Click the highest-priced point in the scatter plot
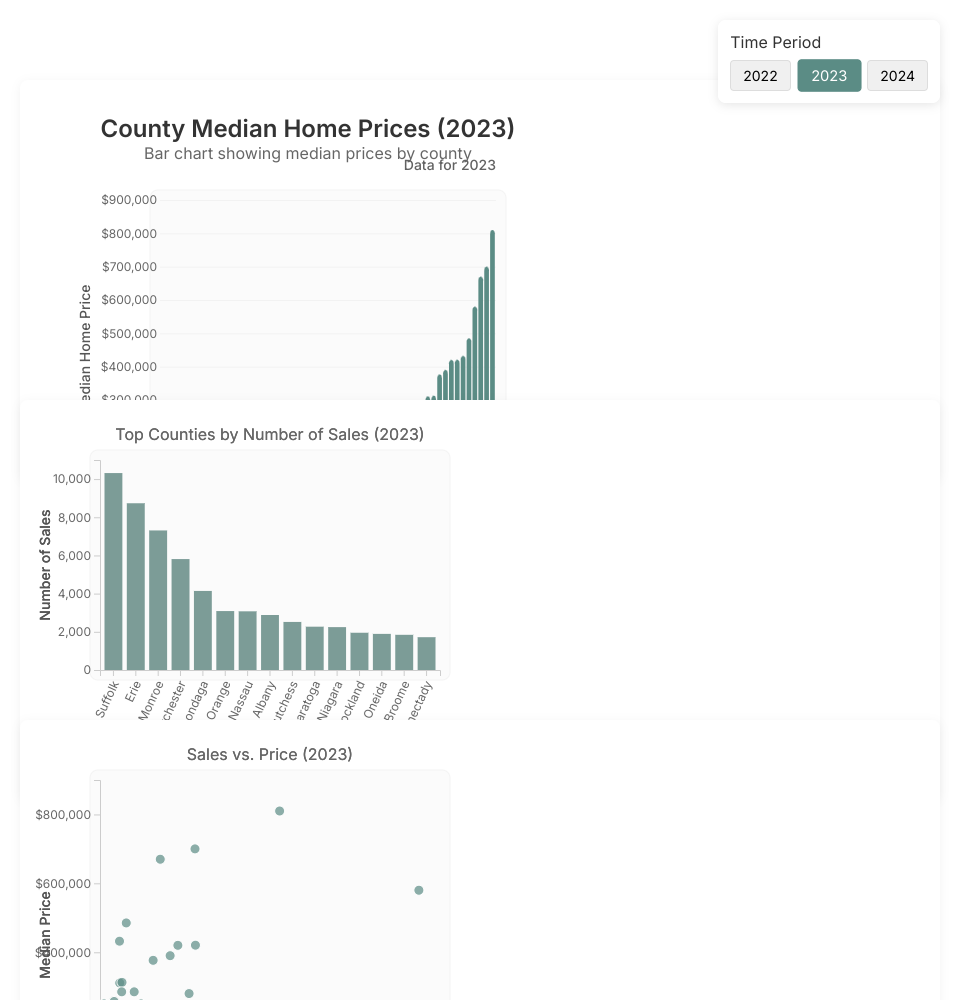 (x=280, y=811)
